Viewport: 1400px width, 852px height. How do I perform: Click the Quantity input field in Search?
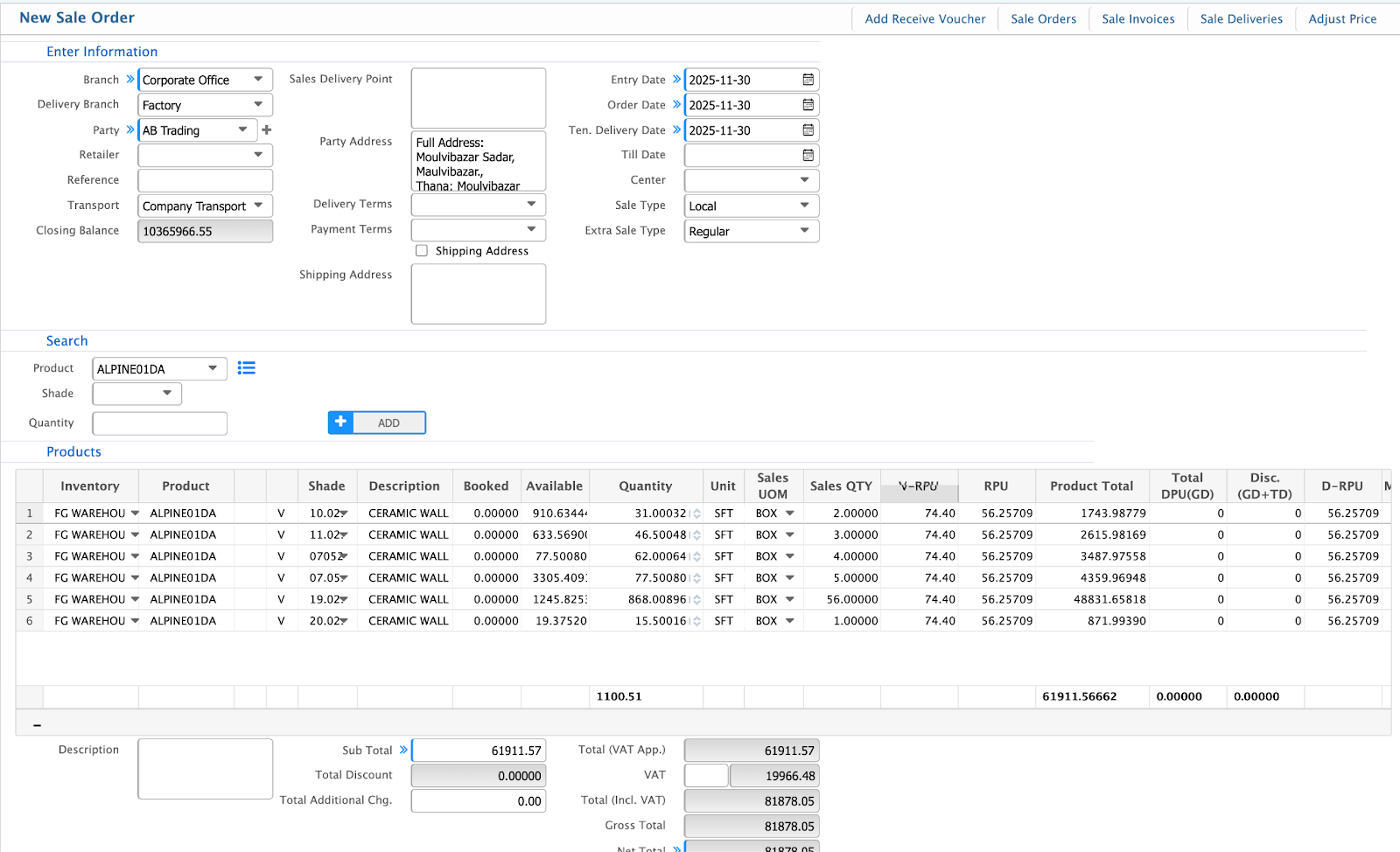click(160, 423)
